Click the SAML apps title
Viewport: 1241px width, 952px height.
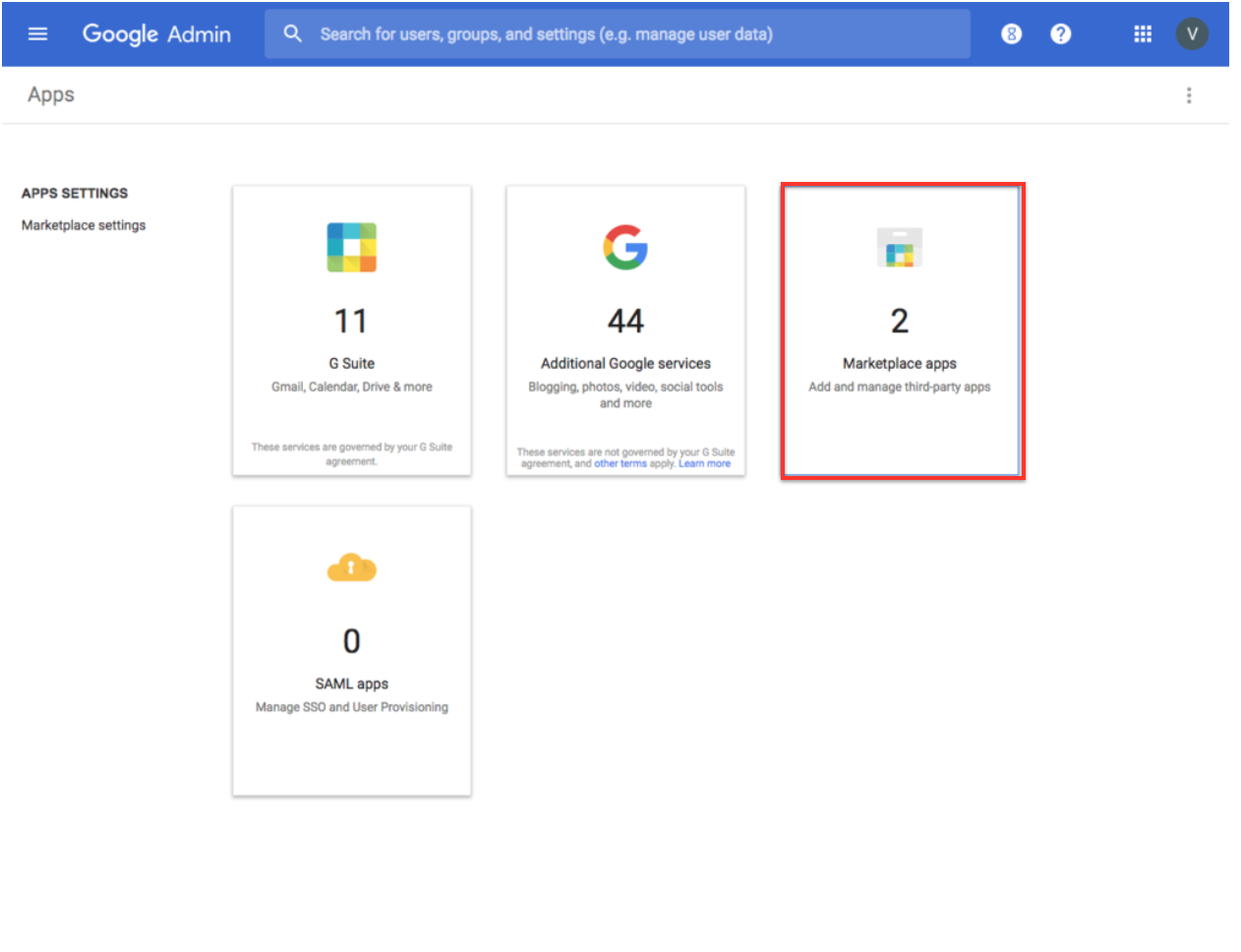pos(352,684)
